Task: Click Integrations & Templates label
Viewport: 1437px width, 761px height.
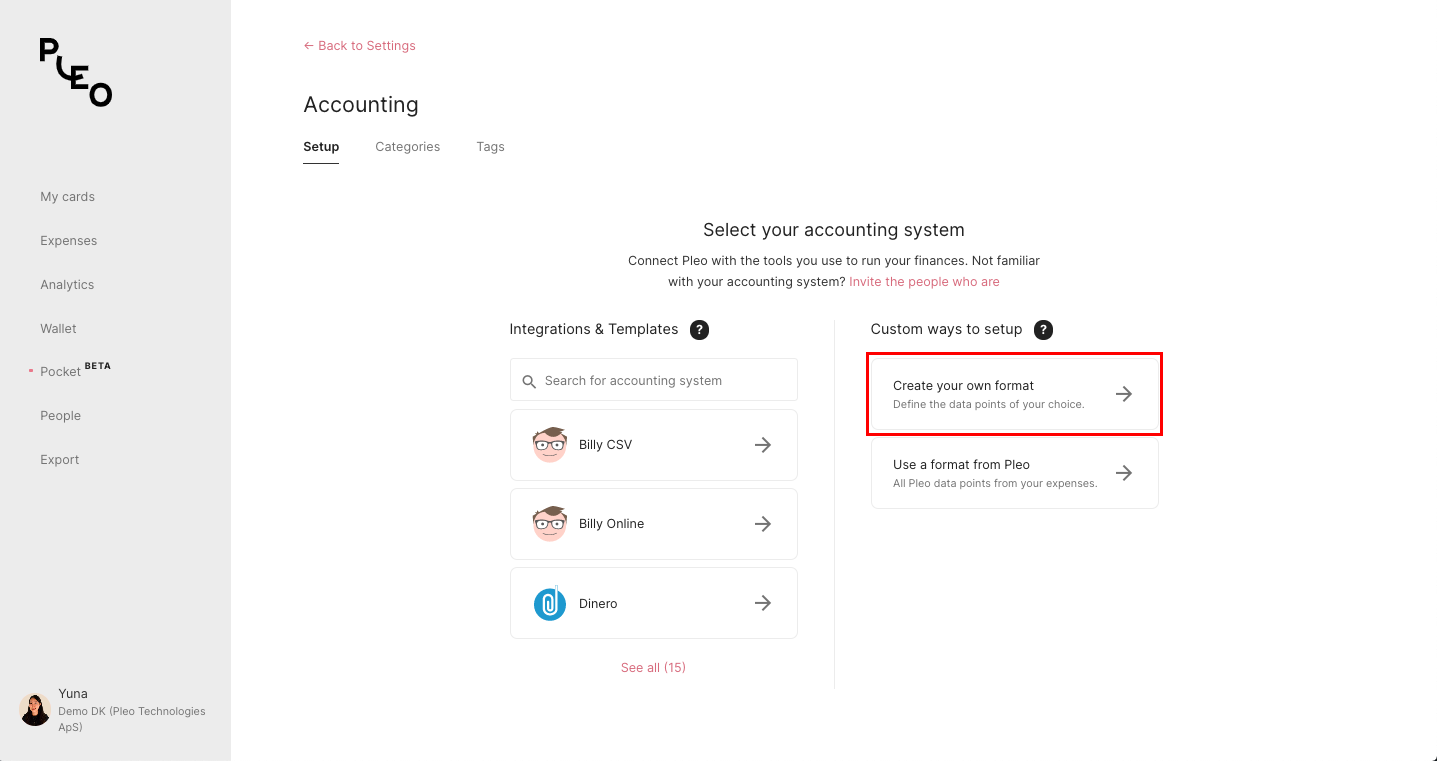Action: (x=594, y=329)
